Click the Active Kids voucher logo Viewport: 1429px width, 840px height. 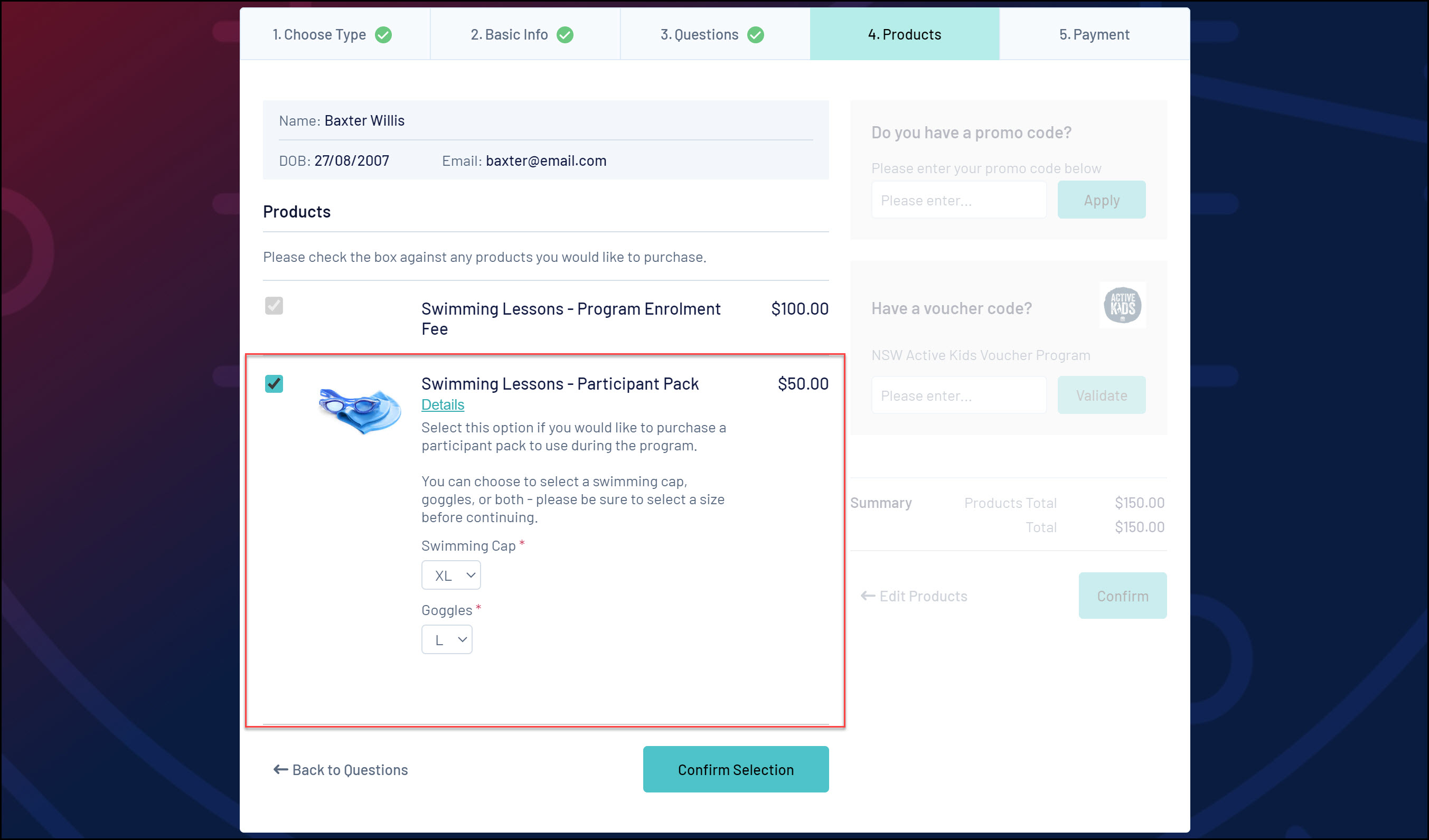(x=1122, y=305)
